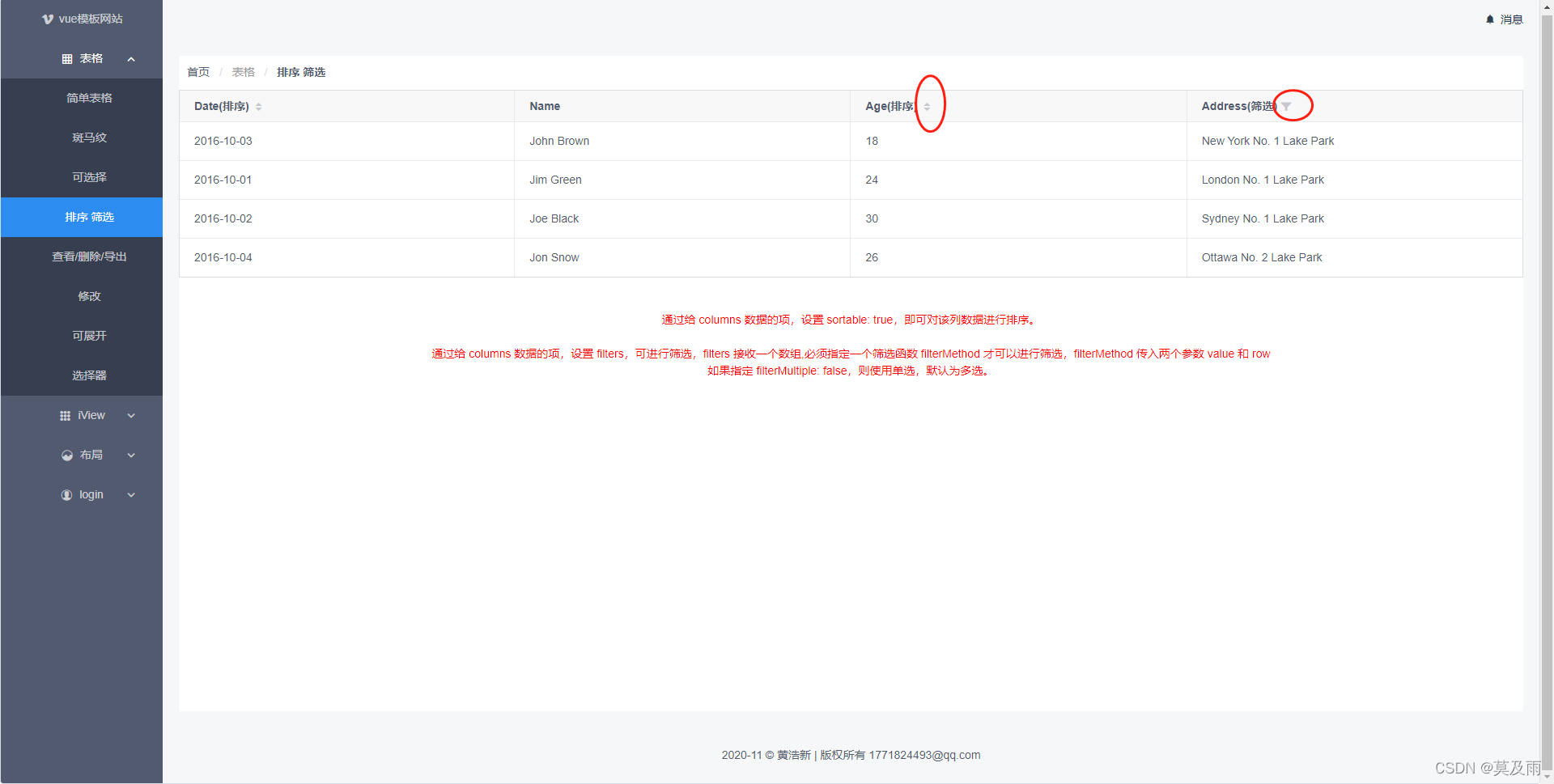
Task: Select the 排序 筛选 menu item
Action: pyautogui.click(x=82, y=217)
